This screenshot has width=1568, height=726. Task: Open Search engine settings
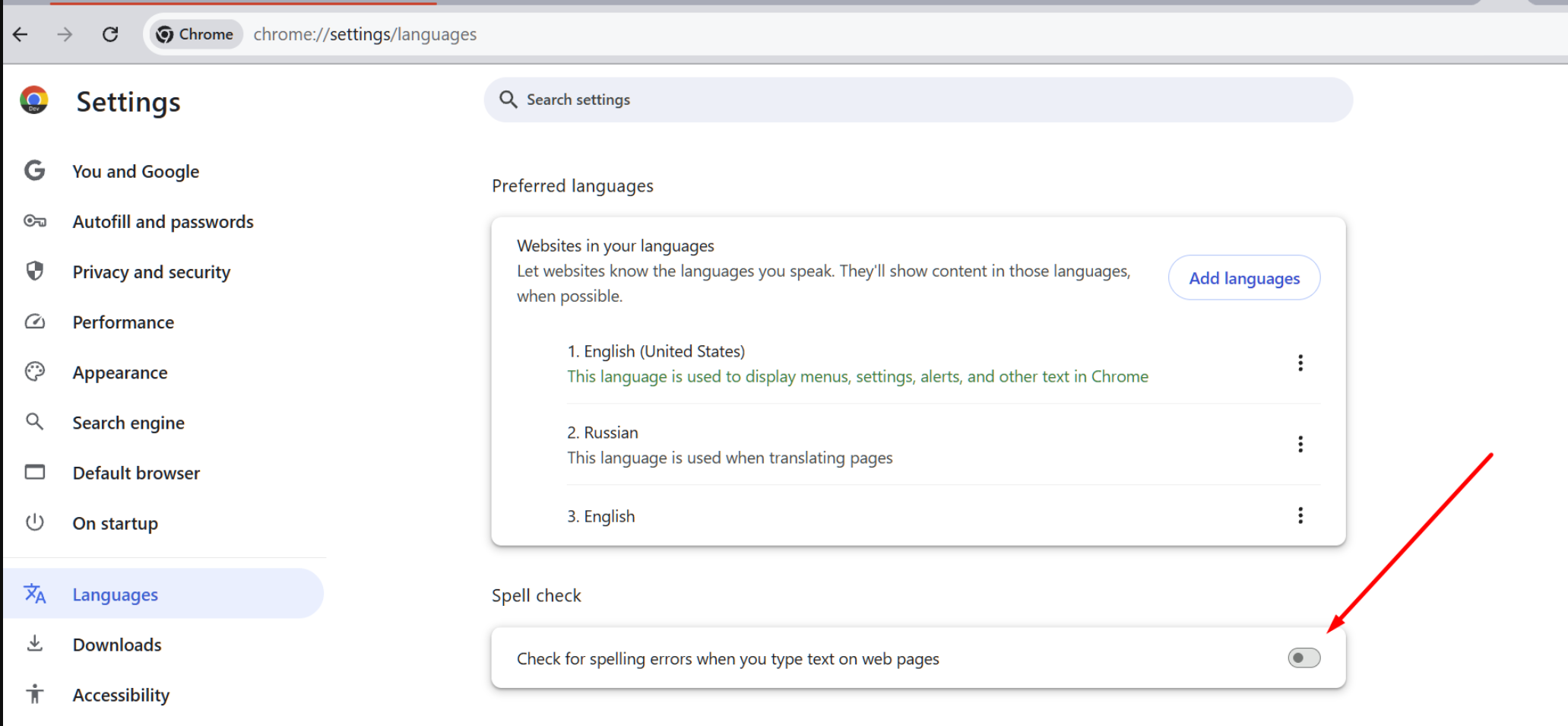coord(128,423)
